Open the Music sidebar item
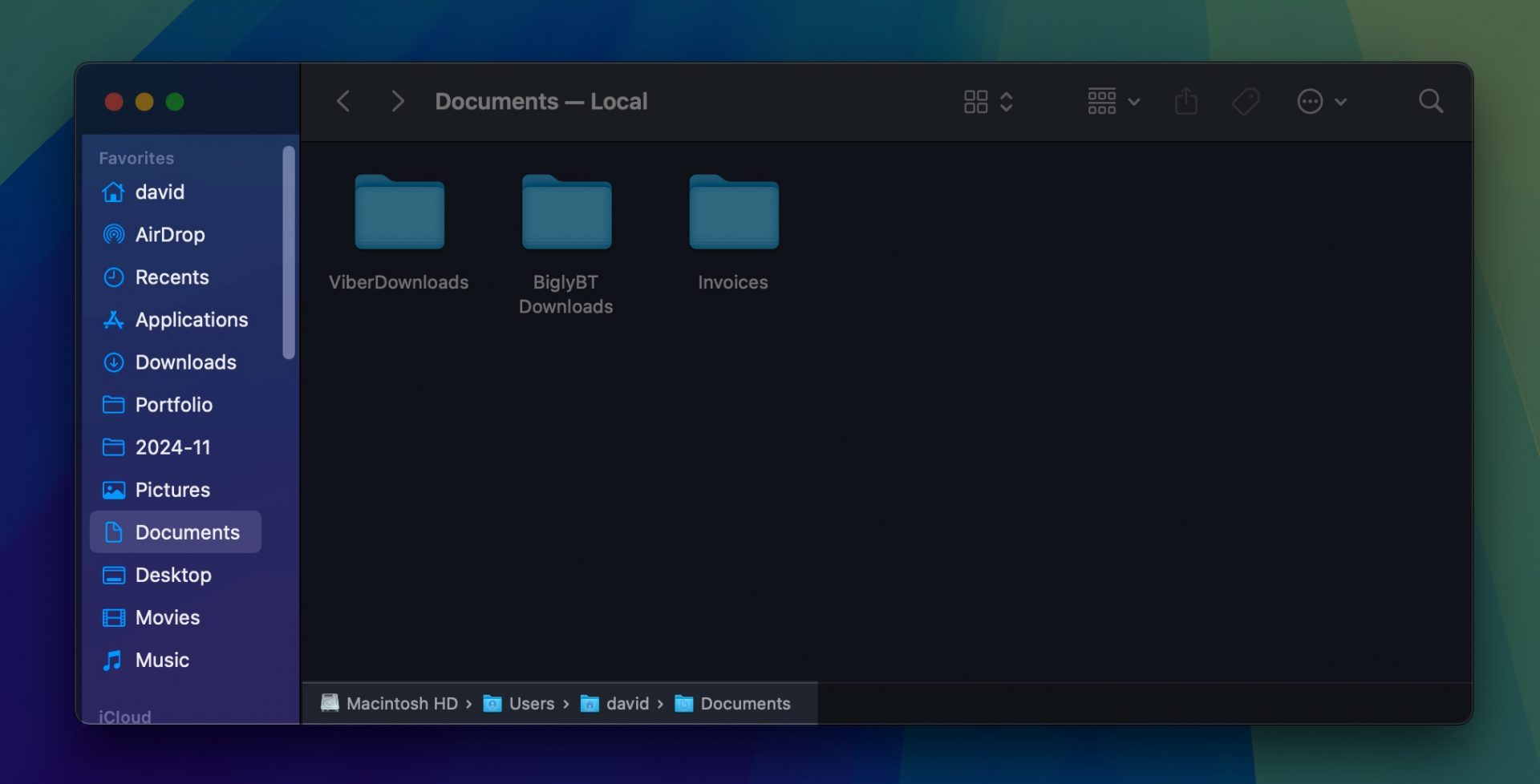The height and width of the screenshot is (784, 1540). click(161, 660)
